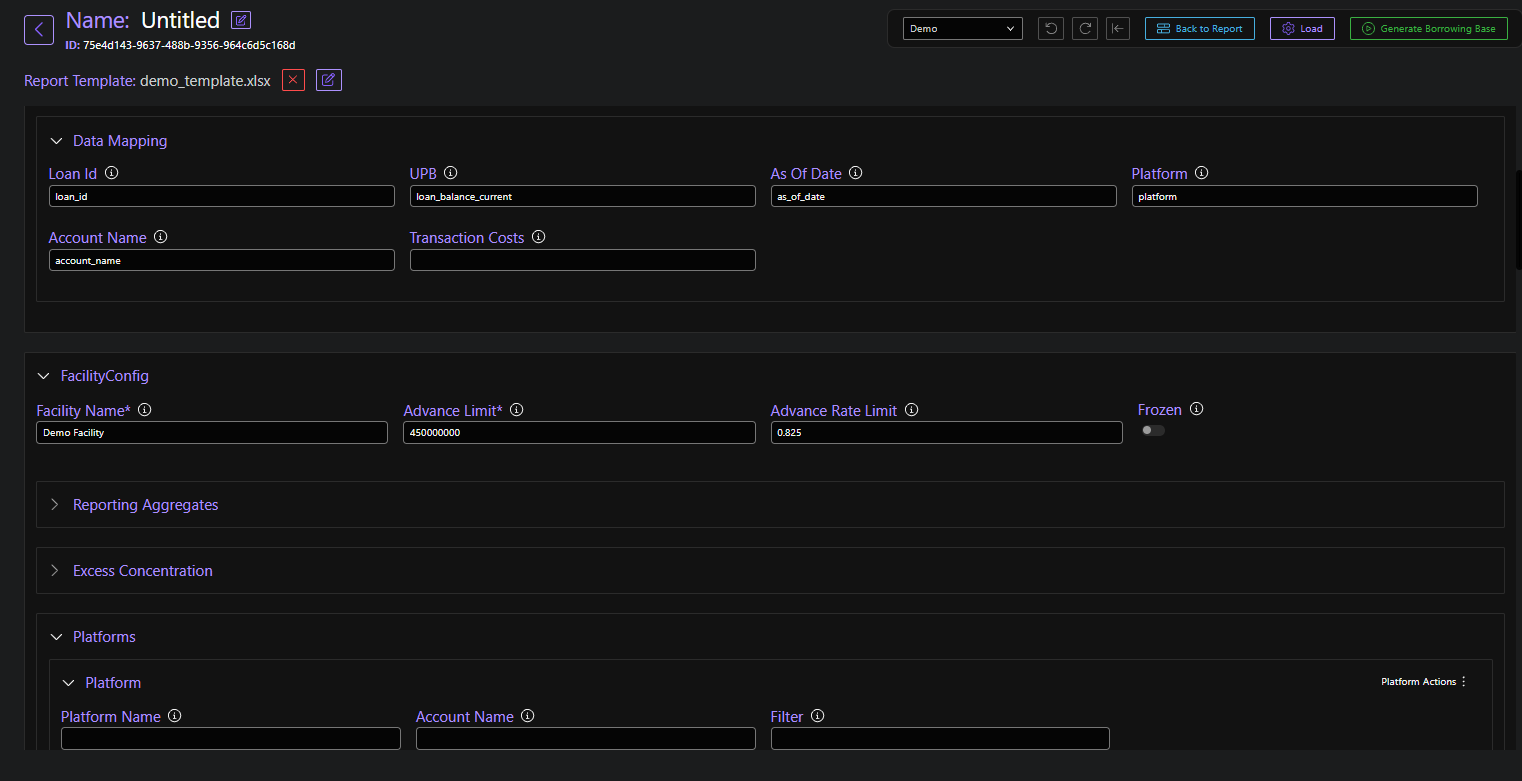Click the back arrow button
Viewport: 1522px width, 781px height.
(x=39, y=30)
